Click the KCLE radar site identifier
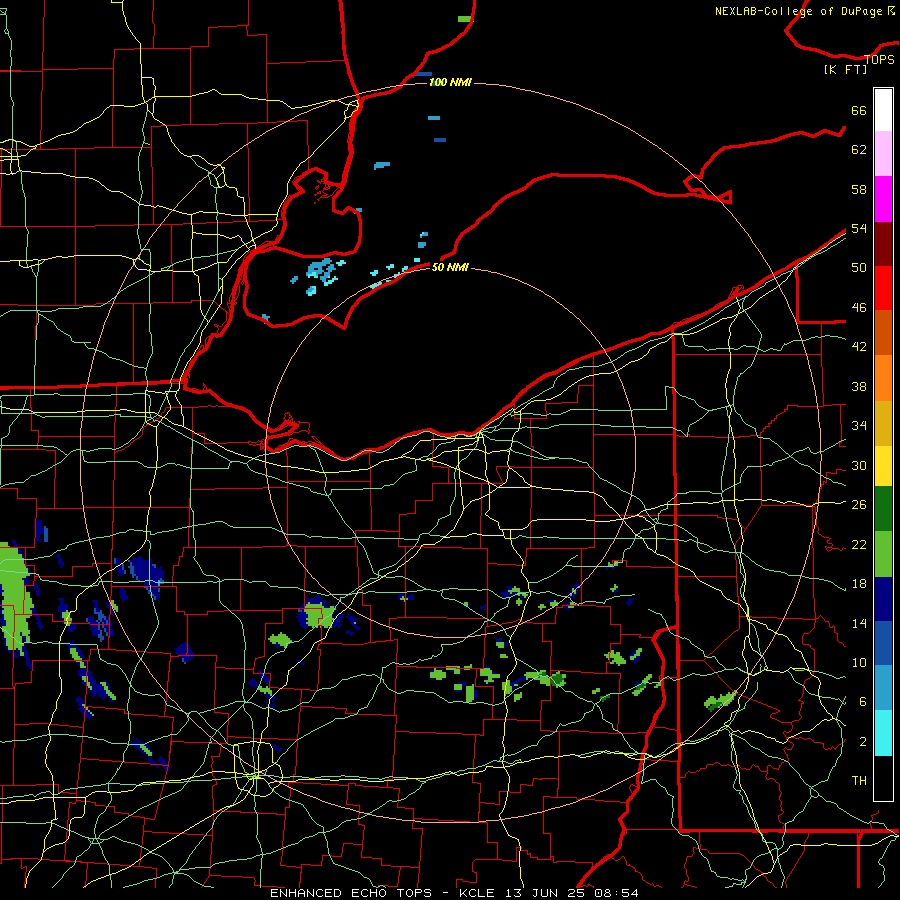Image resolution: width=900 pixels, height=900 pixels. pyautogui.click(x=476, y=893)
